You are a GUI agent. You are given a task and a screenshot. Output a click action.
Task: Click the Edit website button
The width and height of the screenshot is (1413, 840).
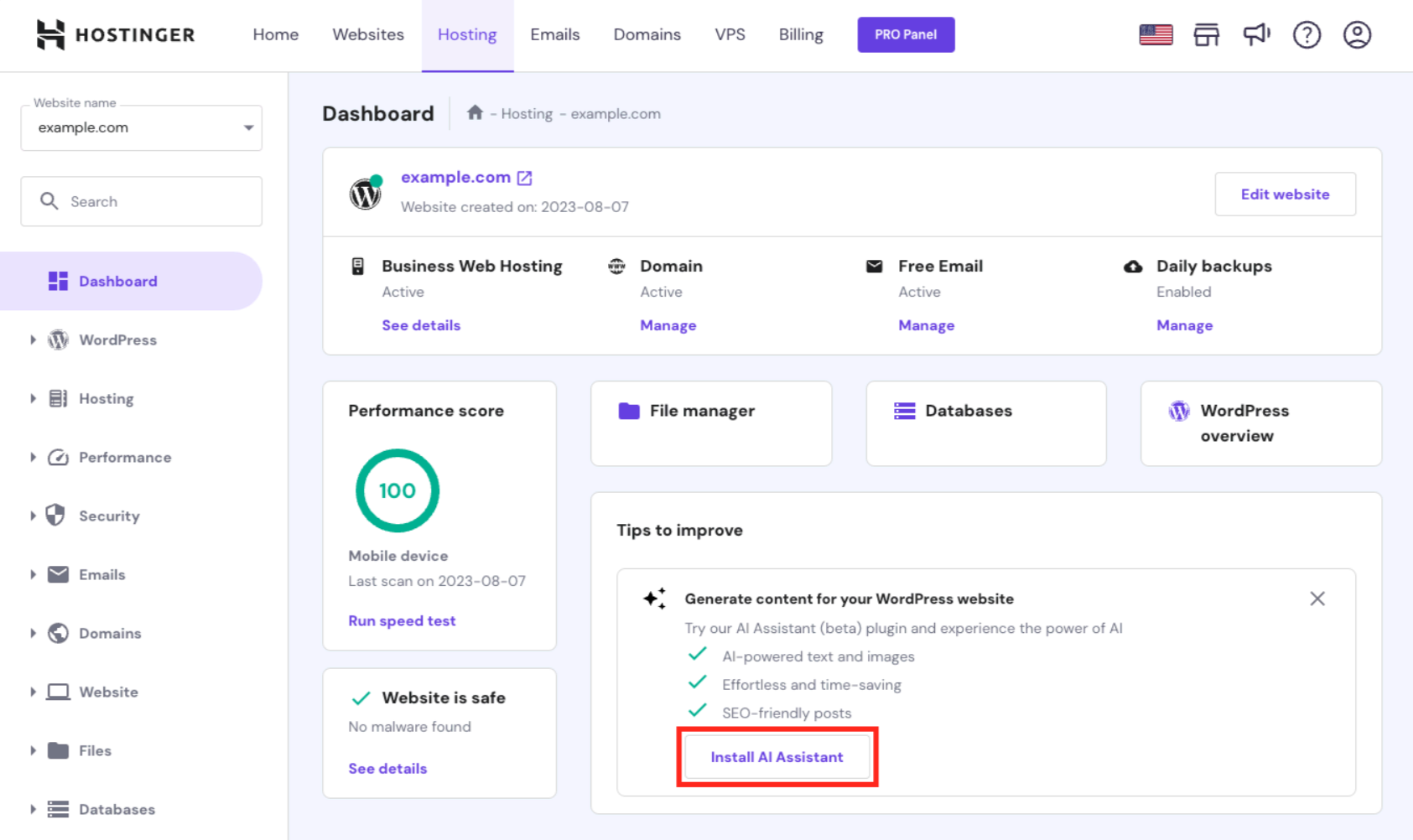(1285, 194)
